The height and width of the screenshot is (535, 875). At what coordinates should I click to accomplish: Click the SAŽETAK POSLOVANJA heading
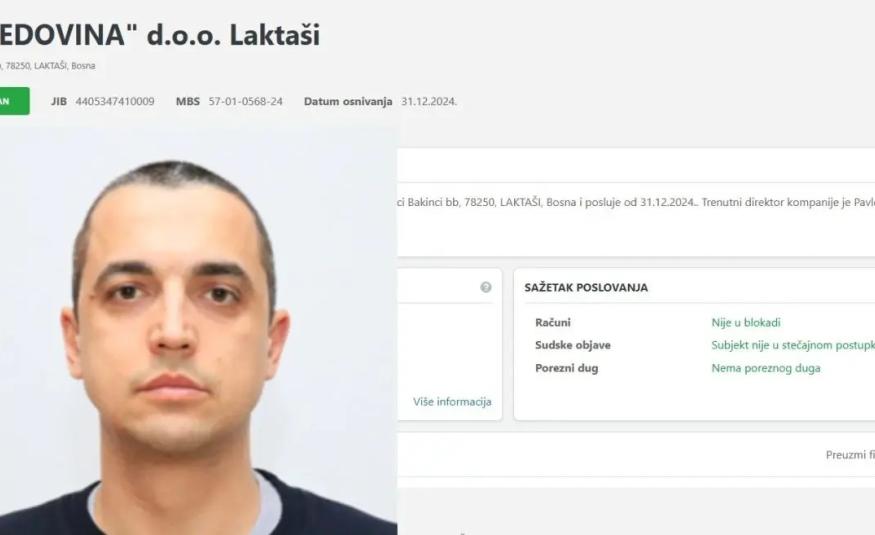pyautogui.click(x=586, y=288)
